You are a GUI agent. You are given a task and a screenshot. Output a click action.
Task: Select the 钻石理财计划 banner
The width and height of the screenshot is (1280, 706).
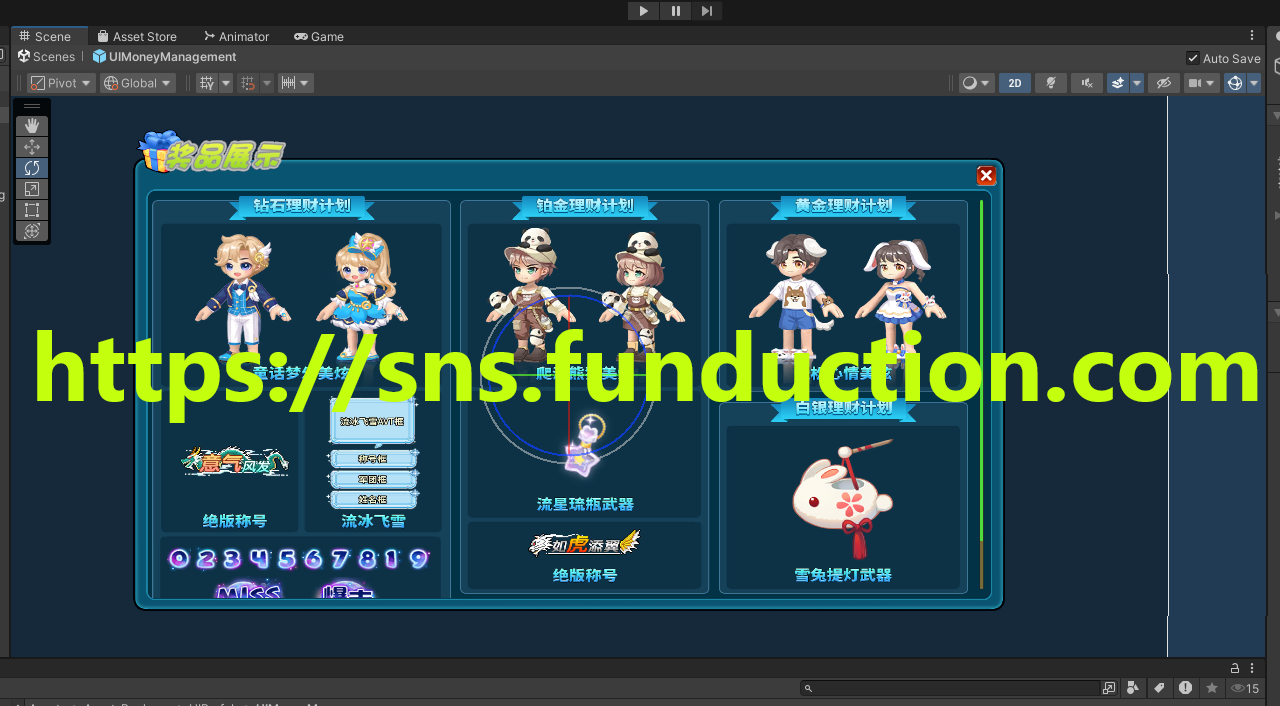(301, 206)
